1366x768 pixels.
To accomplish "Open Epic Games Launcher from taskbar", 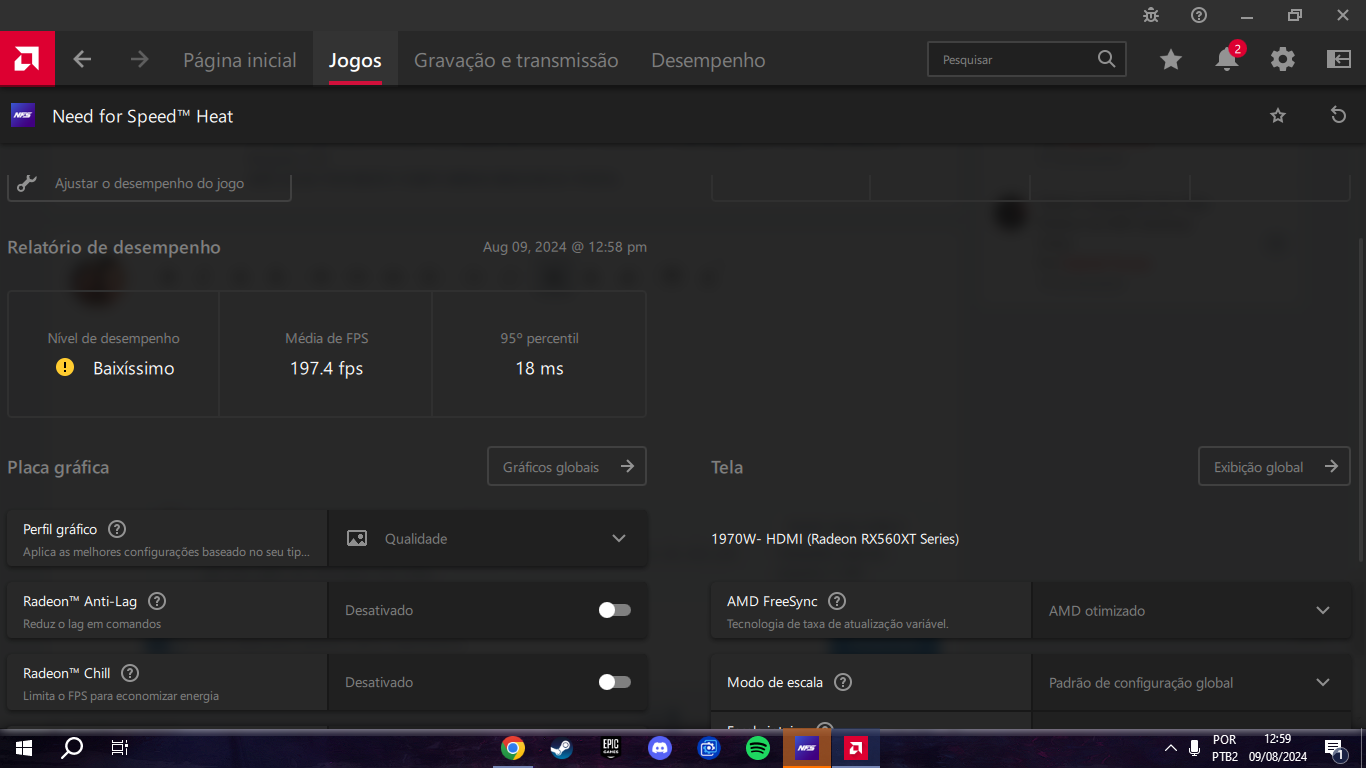I will [610, 748].
